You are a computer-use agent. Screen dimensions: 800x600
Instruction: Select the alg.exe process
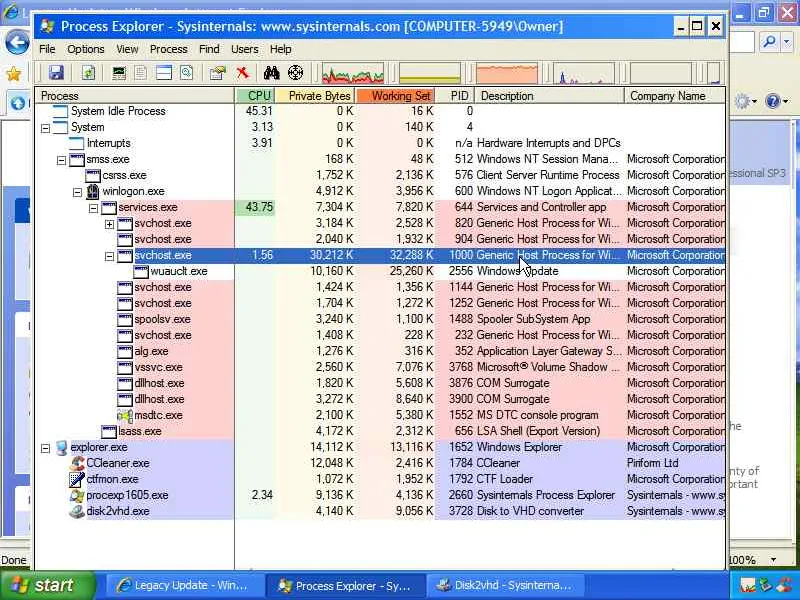tap(380, 351)
